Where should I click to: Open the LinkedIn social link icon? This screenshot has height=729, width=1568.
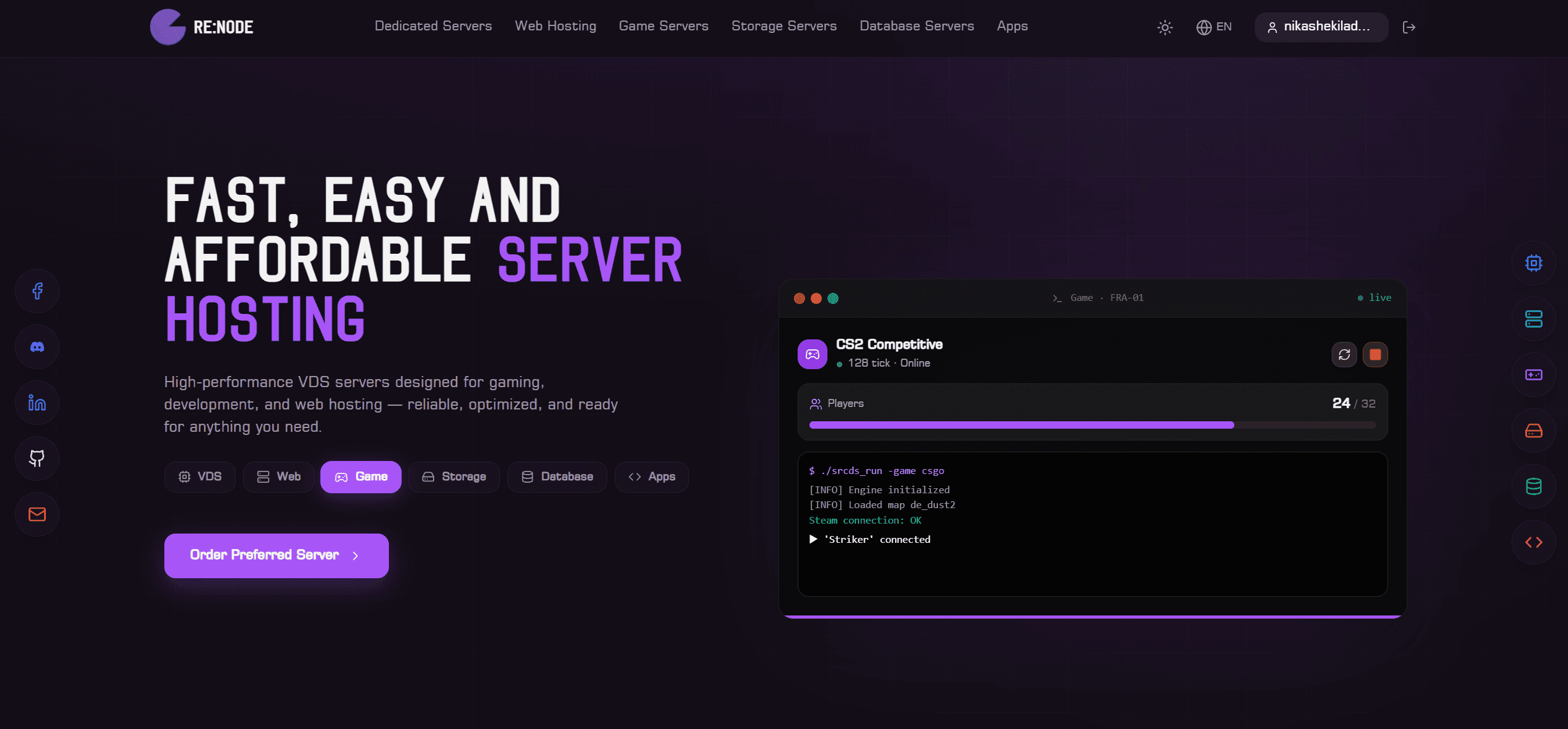coord(37,403)
